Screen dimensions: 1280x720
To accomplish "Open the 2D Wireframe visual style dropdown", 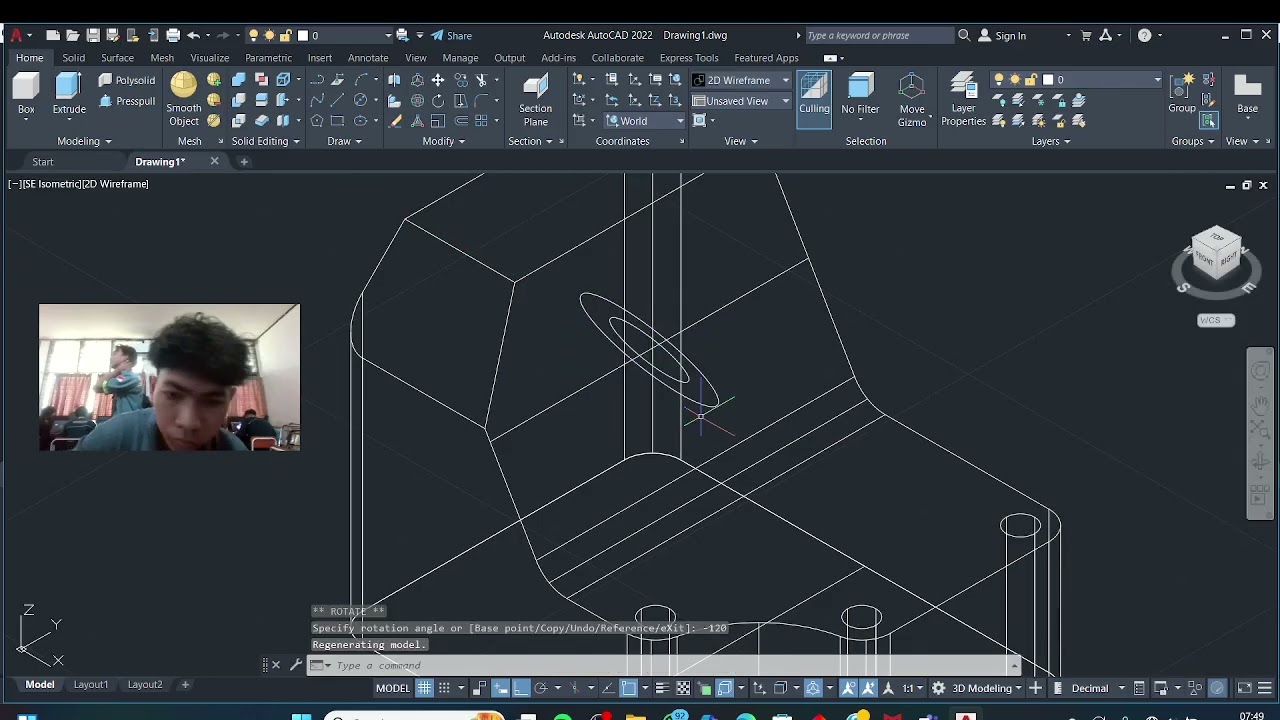I will 741,80.
